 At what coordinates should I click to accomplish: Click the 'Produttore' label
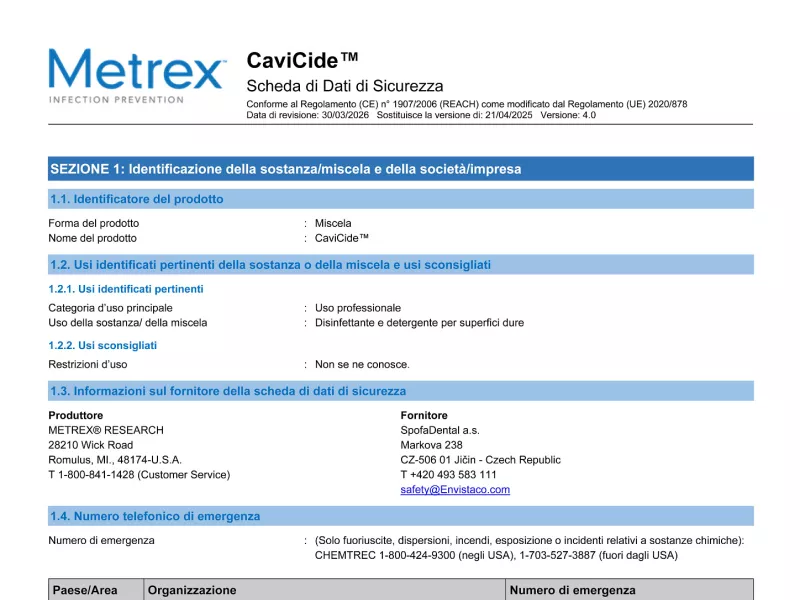[76, 415]
